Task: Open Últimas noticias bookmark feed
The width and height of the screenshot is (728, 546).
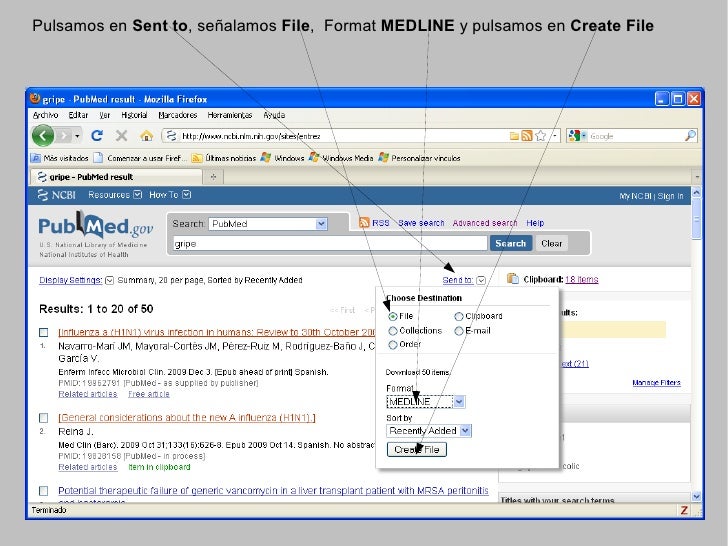Action: coord(224,158)
